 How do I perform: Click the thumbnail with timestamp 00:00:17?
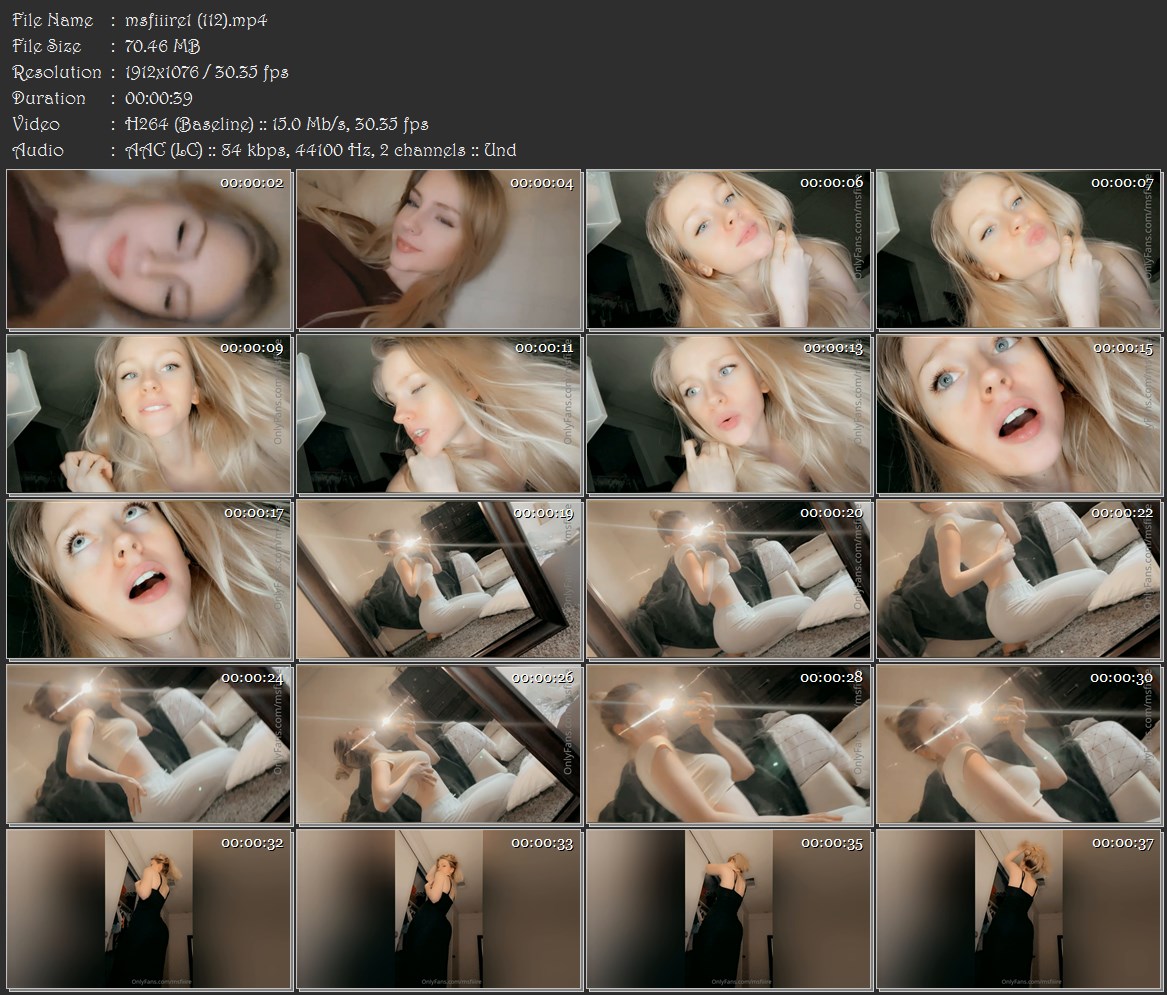(x=149, y=579)
